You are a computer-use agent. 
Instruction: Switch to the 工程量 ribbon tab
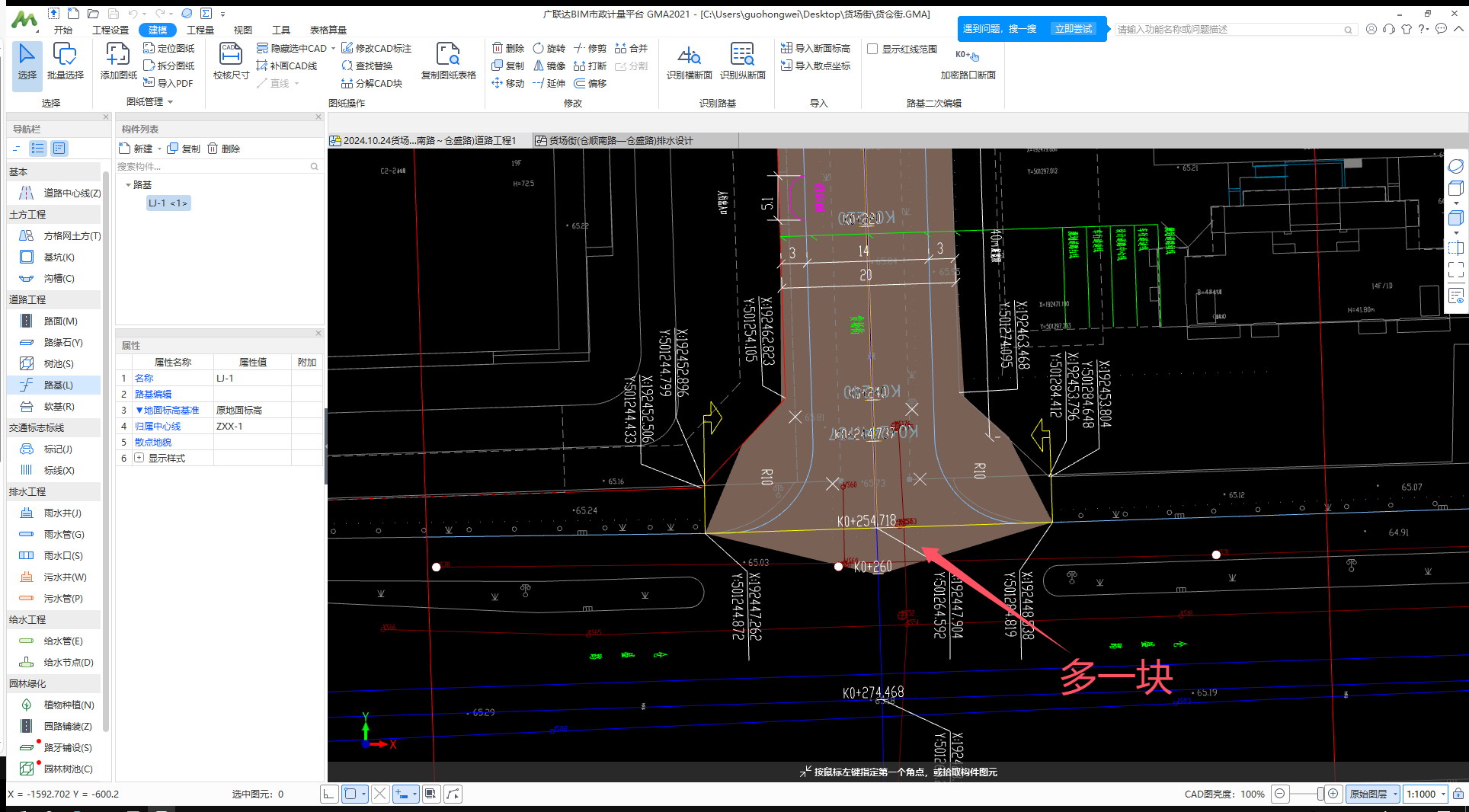(200, 30)
